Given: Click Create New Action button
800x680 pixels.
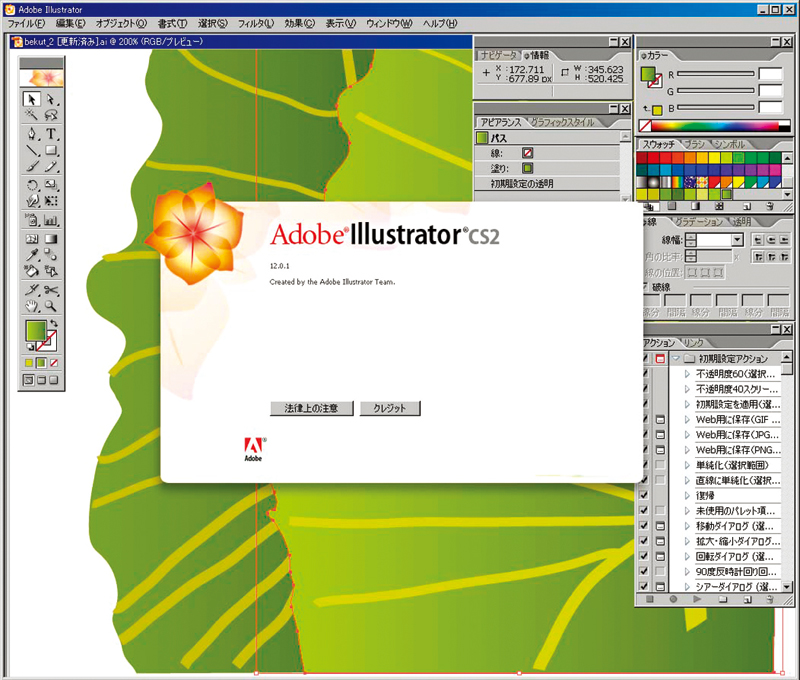Looking at the screenshot, I should click(747, 599).
